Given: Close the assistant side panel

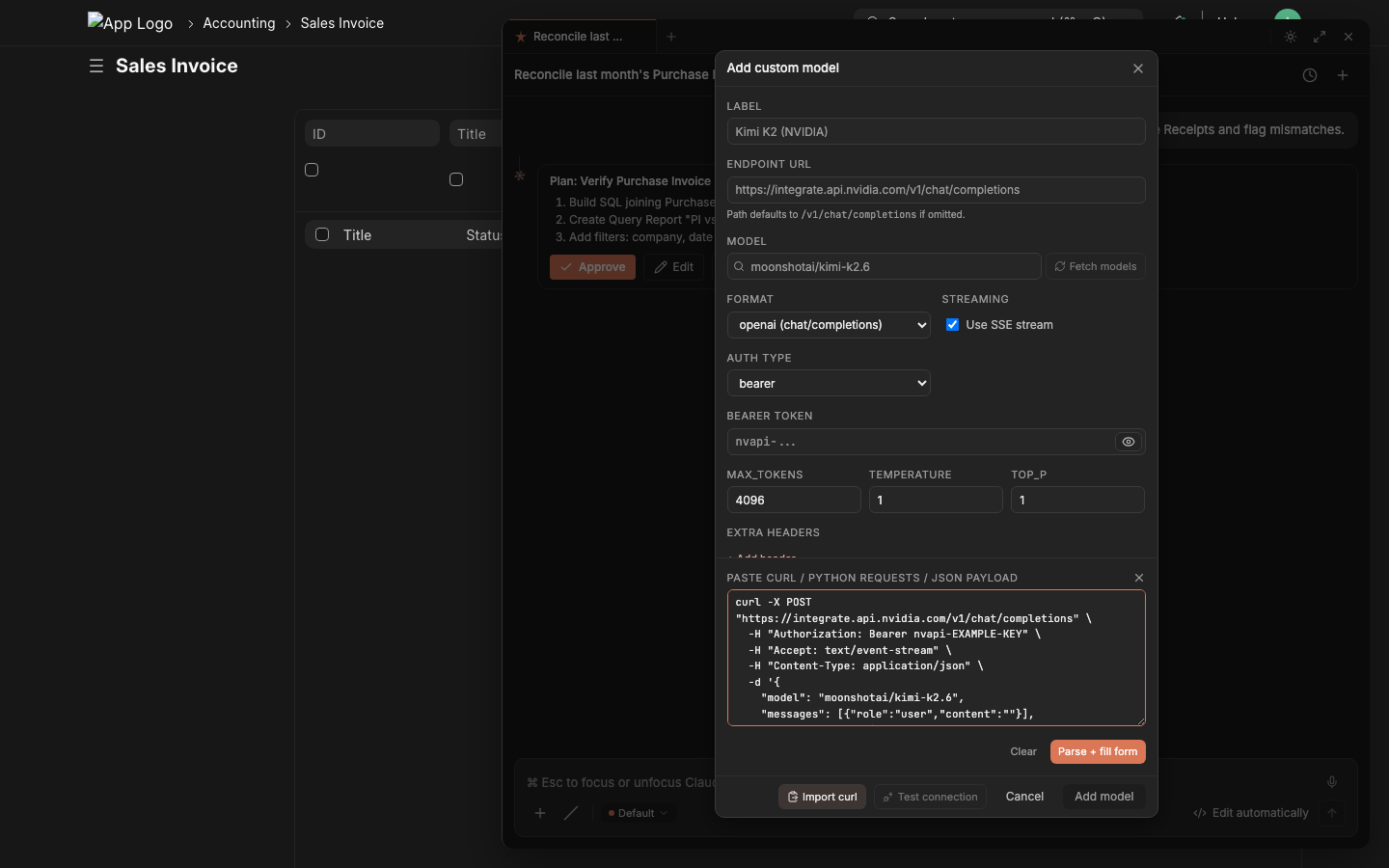Looking at the screenshot, I should tap(1348, 37).
